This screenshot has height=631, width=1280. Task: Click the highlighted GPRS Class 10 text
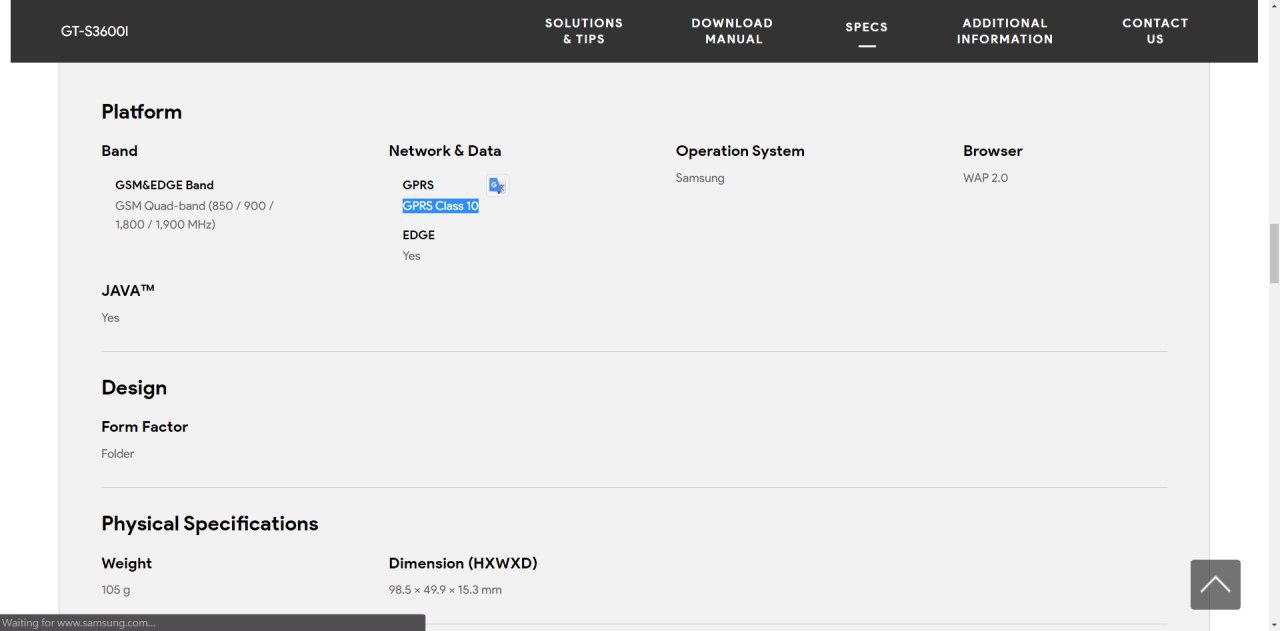[440, 206]
